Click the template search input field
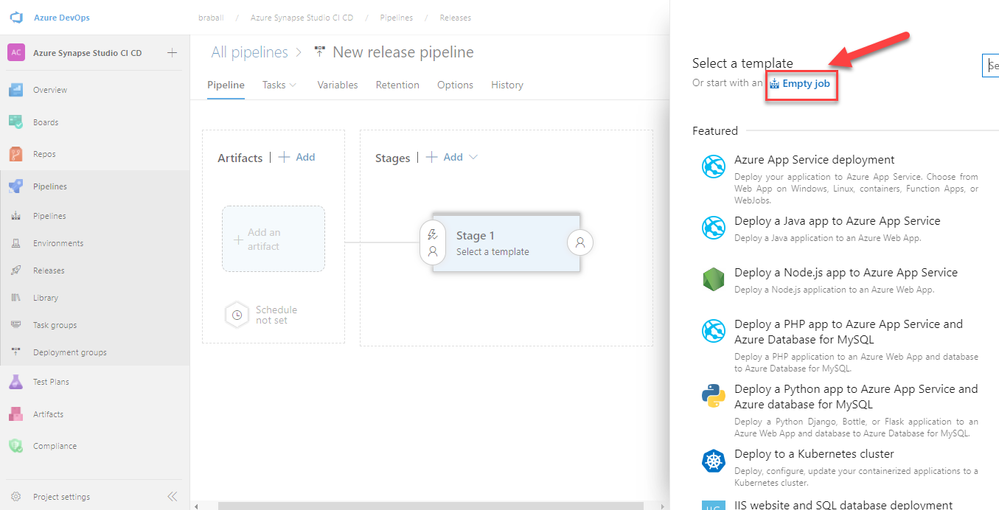The width and height of the screenshot is (999, 510). (x=991, y=65)
